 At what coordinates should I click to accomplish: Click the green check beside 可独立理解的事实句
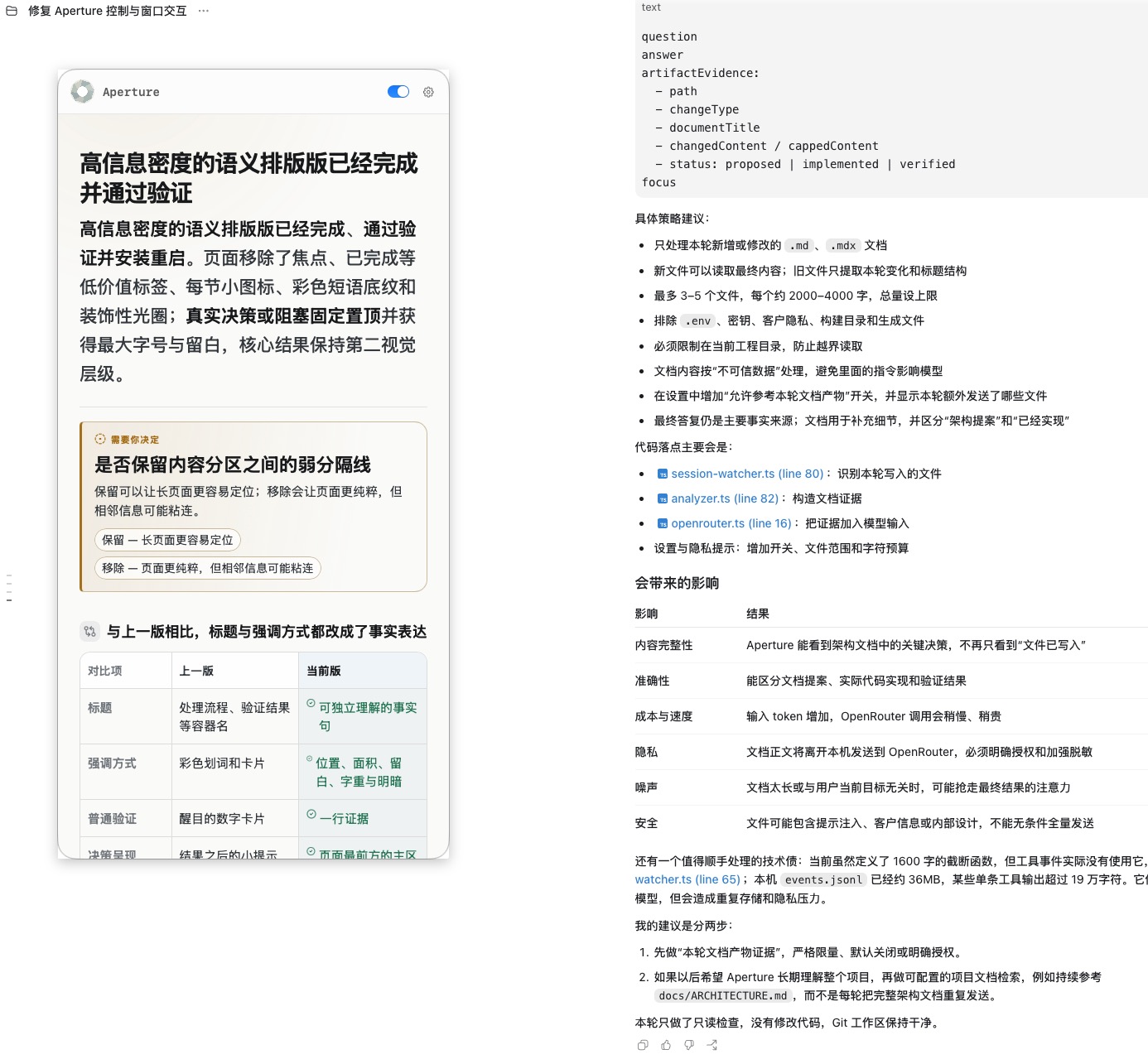pos(311,704)
